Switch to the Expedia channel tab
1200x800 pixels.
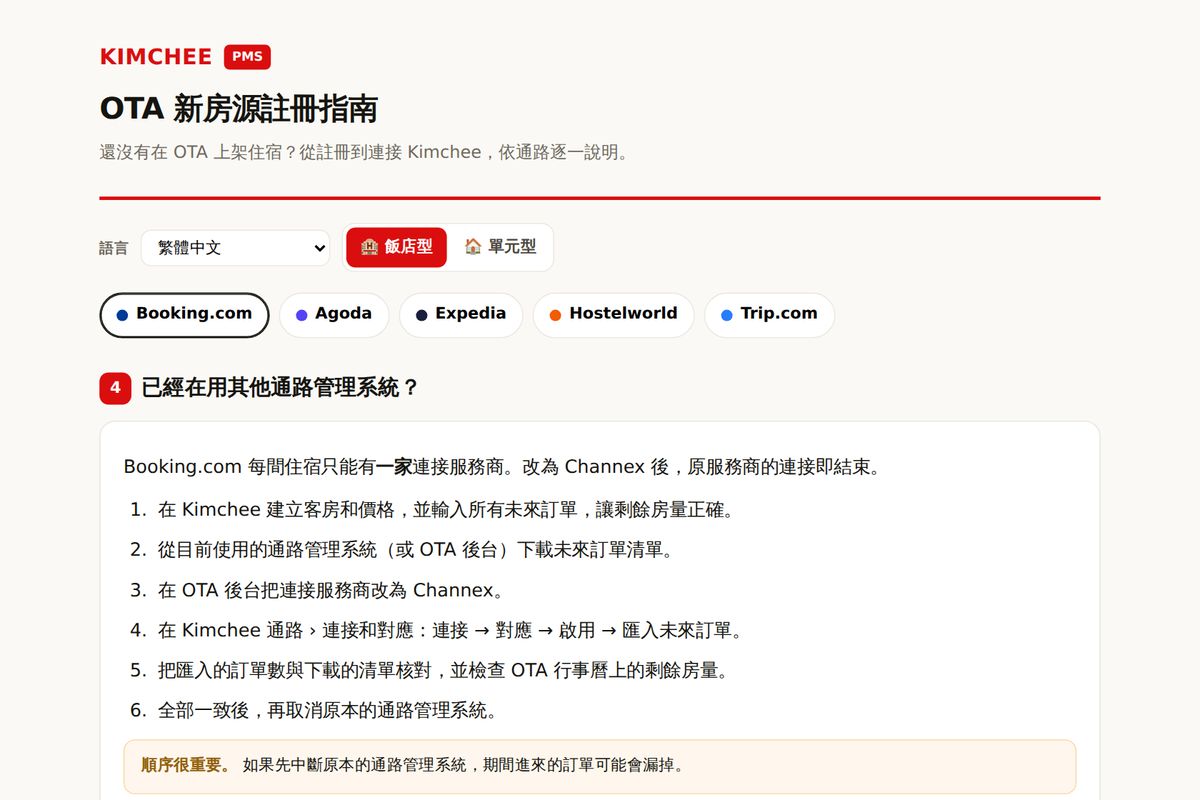(x=461, y=315)
